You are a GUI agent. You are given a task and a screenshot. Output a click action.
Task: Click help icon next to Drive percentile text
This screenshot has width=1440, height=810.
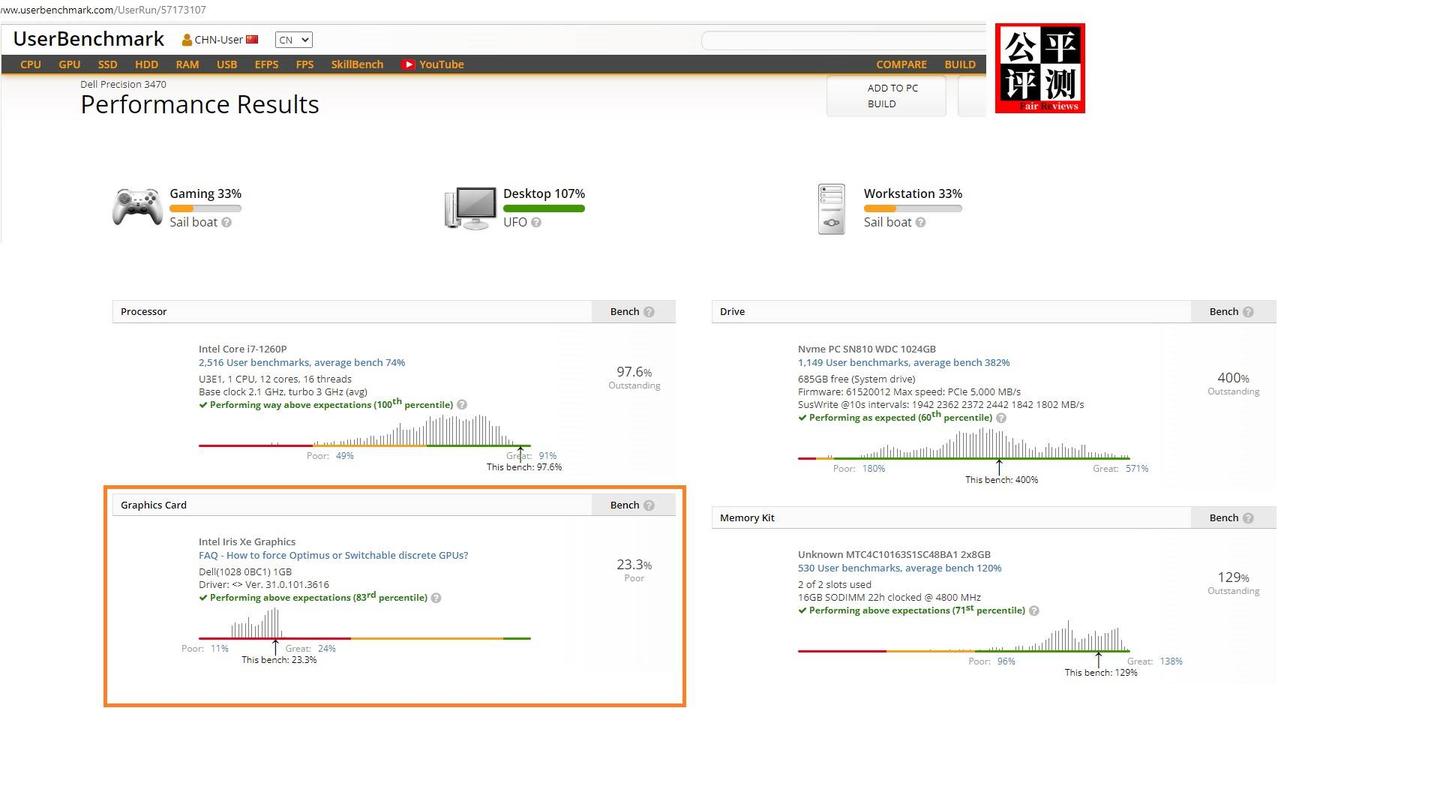tap(1001, 418)
